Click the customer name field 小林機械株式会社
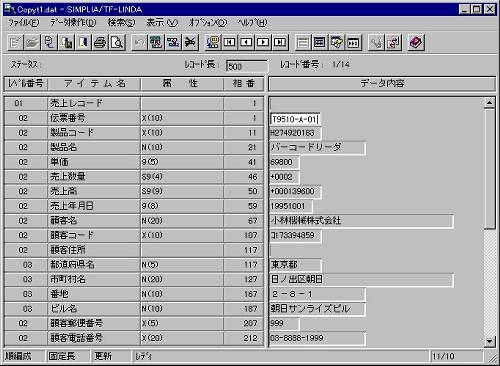 (361, 221)
